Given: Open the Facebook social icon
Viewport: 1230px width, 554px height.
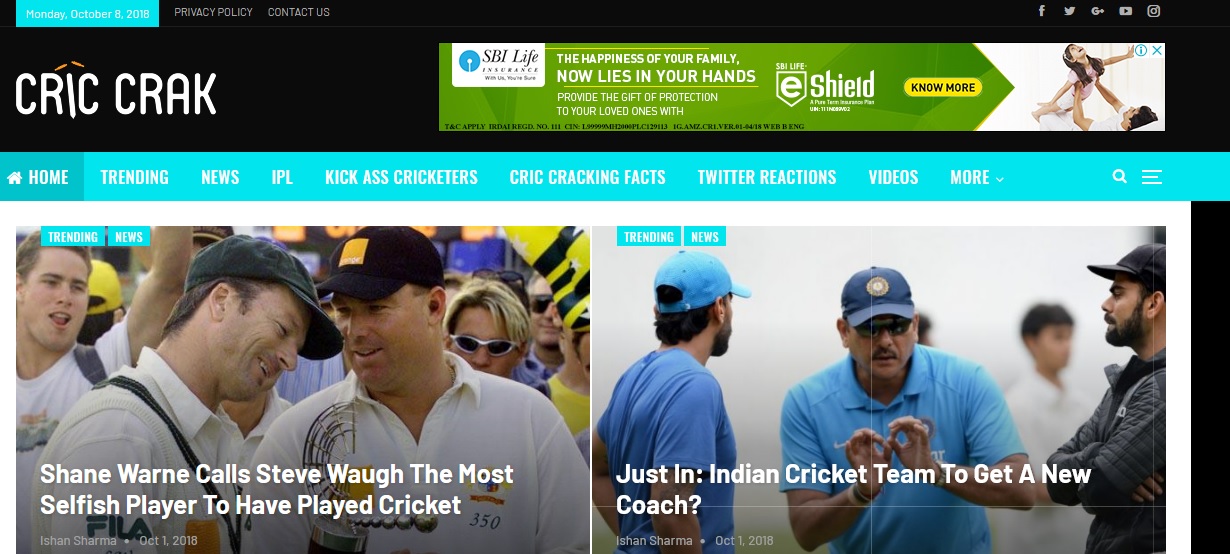Looking at the screenshot, I should (x=1041, y=11).
